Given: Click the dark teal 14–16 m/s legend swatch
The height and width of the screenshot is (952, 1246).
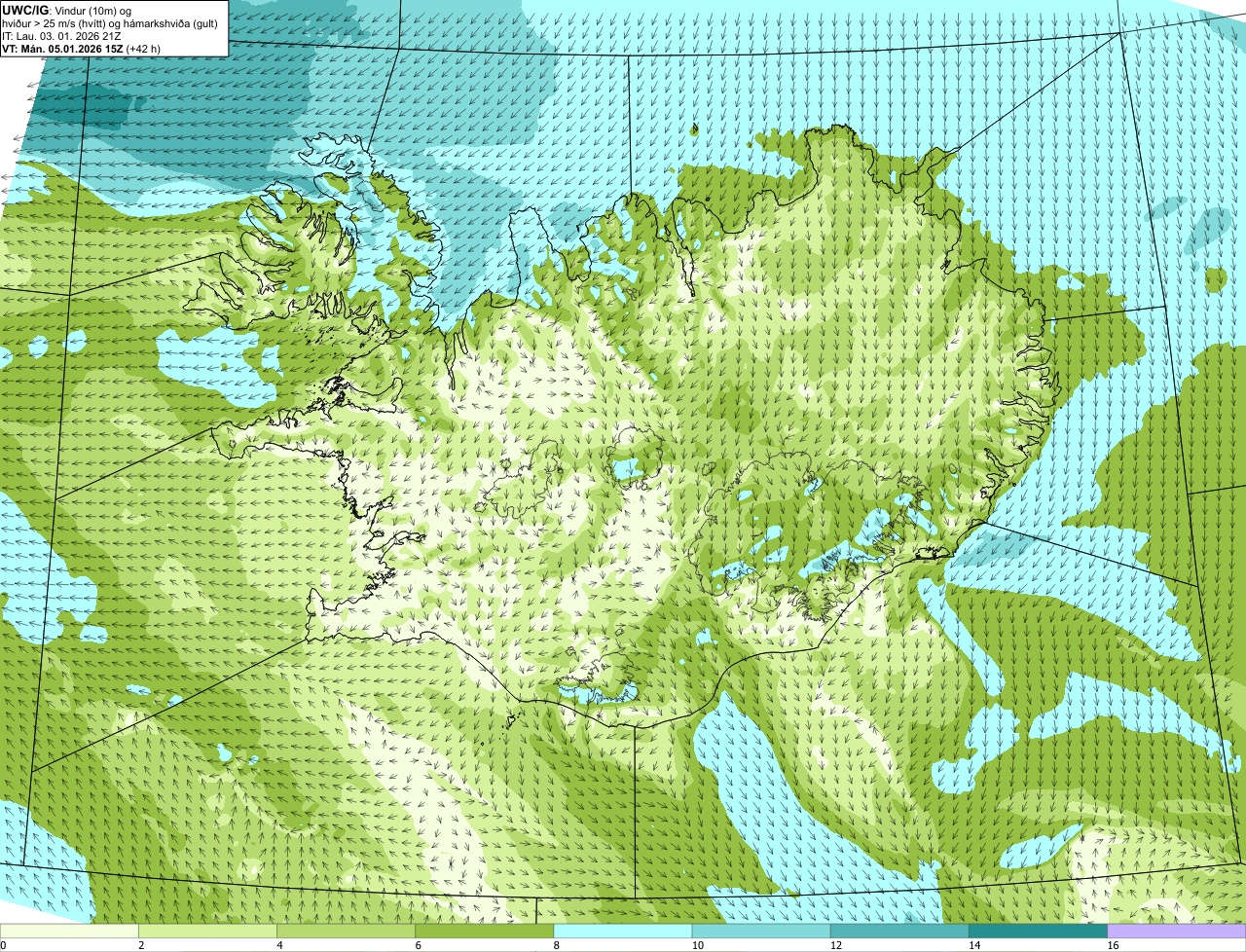Looking at the screenshot, I should (x=1039, y=932).
